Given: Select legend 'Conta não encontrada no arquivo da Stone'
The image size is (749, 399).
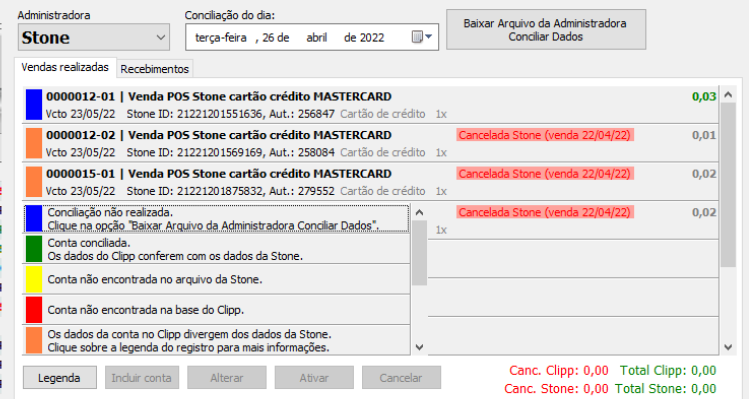Looking at the screenshot, I should (216, 280).
